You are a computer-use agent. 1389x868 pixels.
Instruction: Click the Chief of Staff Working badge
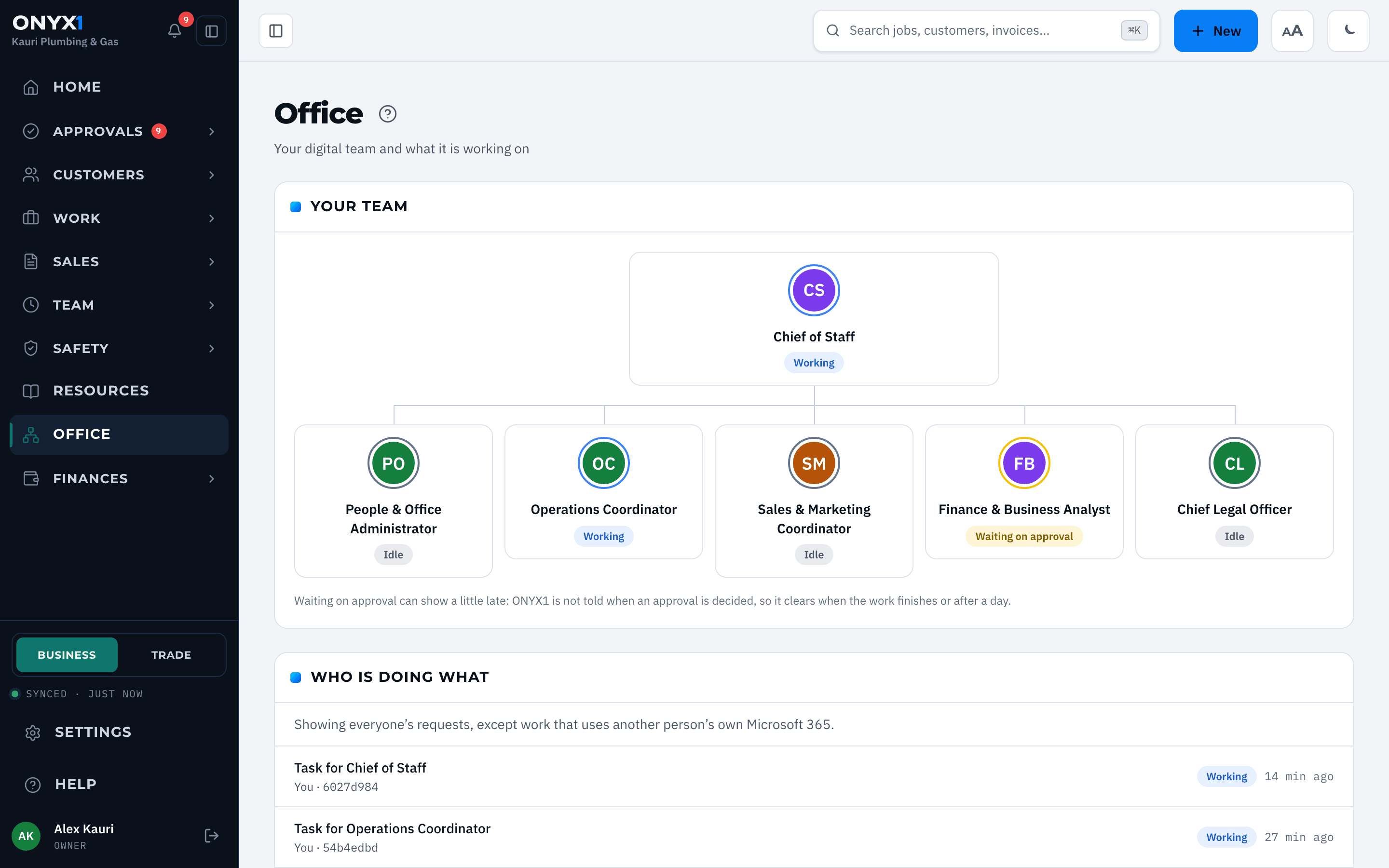(x=814, y=363)
